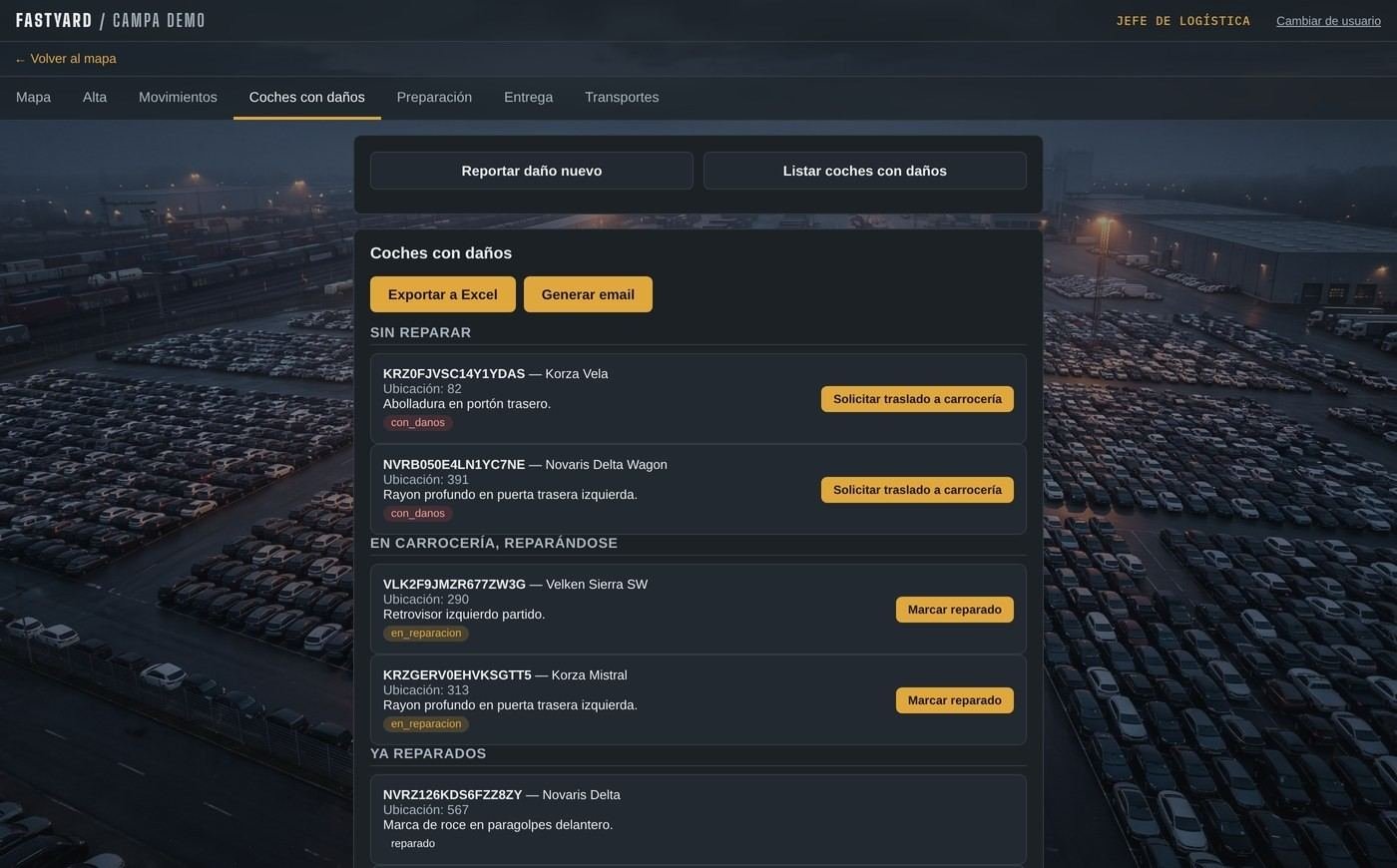Click the text 'Ubicación: 290'

point(426,600)
